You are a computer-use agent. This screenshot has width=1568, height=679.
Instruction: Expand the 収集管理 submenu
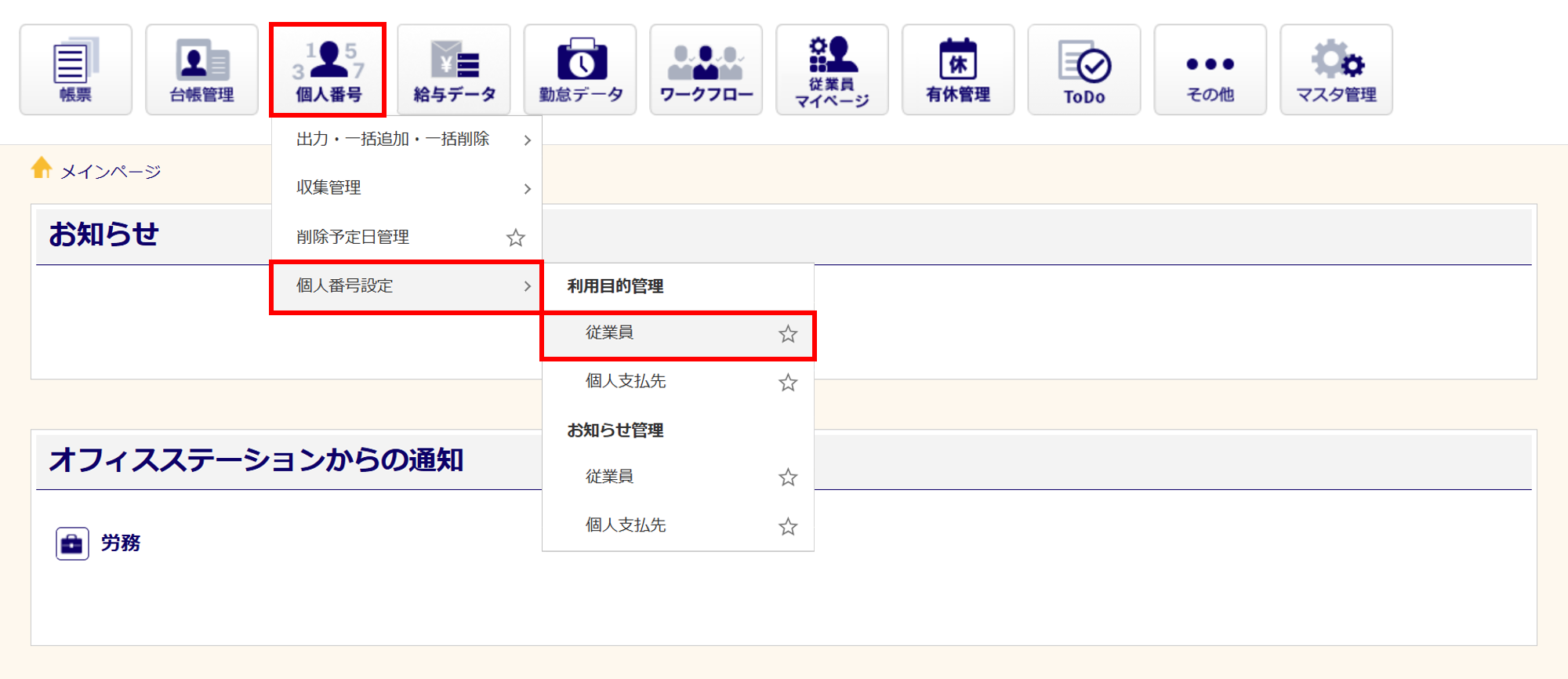point(406,188)
